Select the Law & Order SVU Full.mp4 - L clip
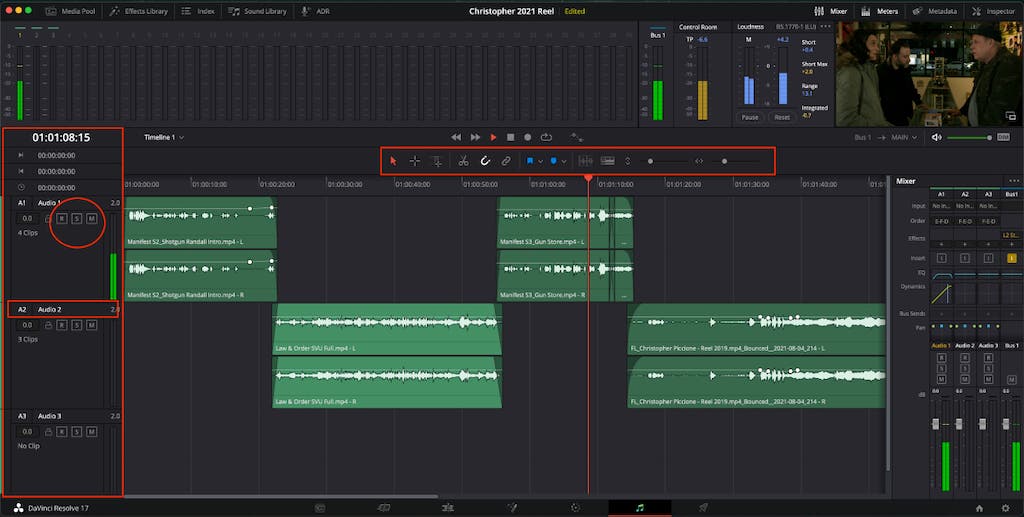This screenshot has width=1024, height=517. [x=387, y=329]
